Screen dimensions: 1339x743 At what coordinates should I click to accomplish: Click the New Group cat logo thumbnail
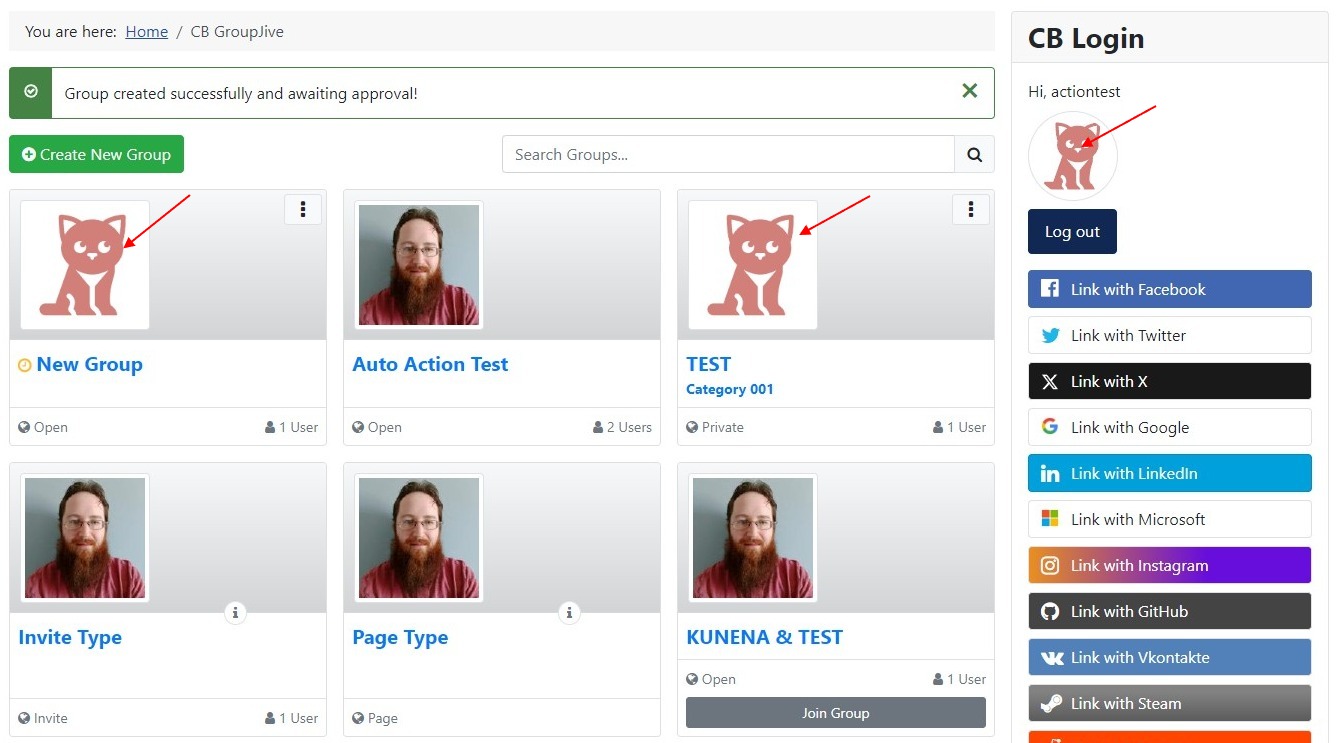tap(85, 265)
